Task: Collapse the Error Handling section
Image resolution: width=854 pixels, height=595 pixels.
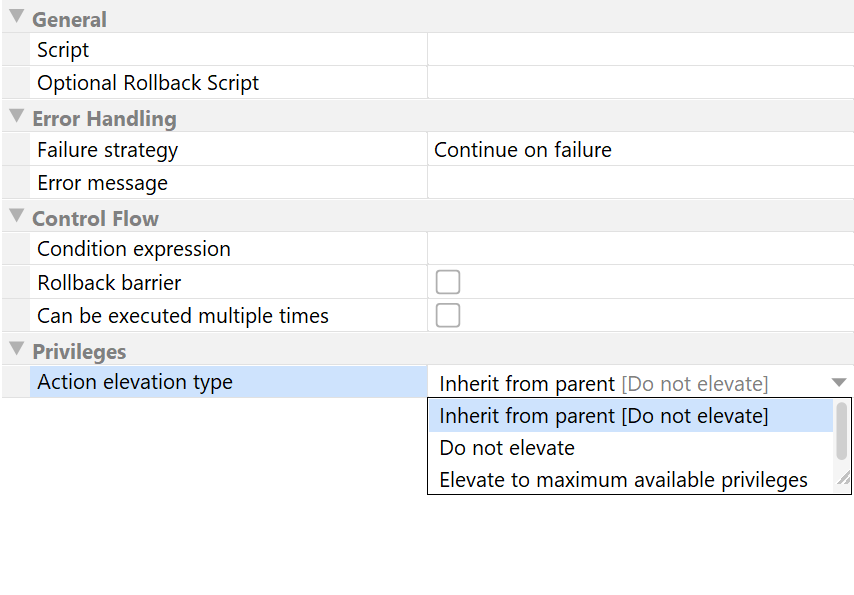Action: [16, 116]
